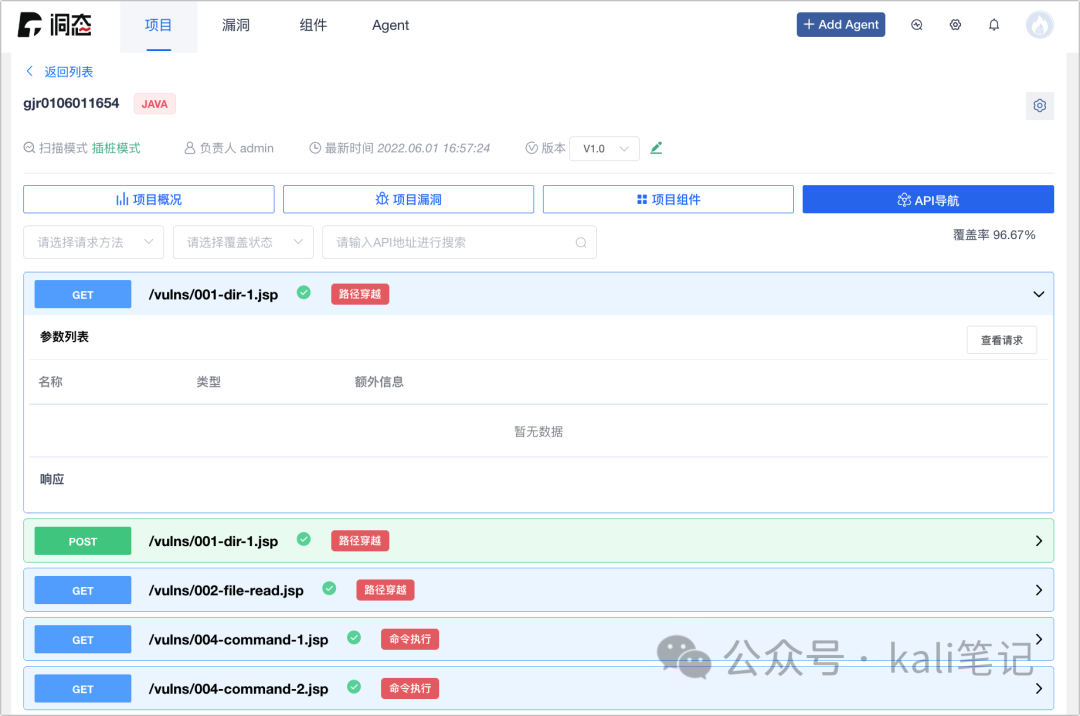The width and height of the screenshot is (1080, 716).
Task: Click the GET method badge of /vulns/002-file-read.jsp
Action: click(83, 591)
